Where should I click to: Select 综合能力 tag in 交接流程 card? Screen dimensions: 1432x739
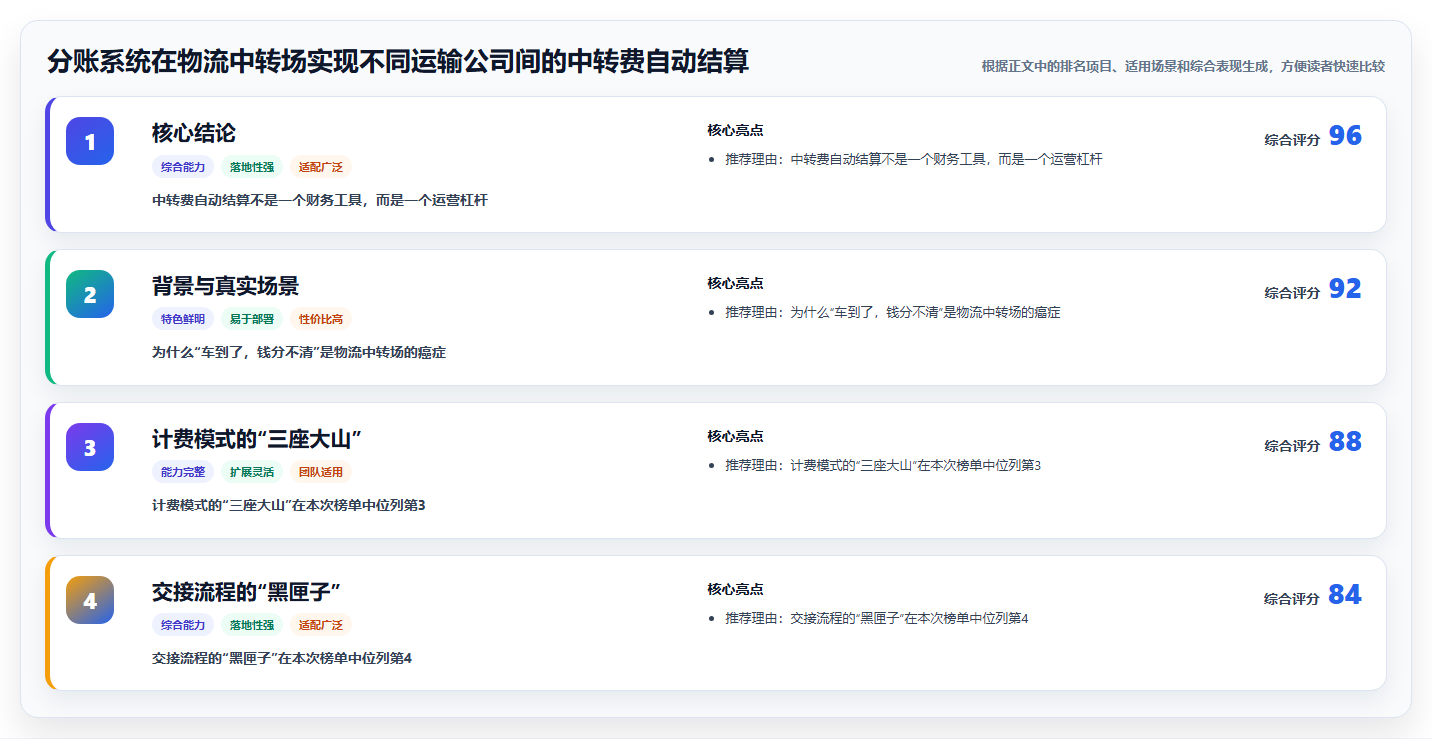183,625
